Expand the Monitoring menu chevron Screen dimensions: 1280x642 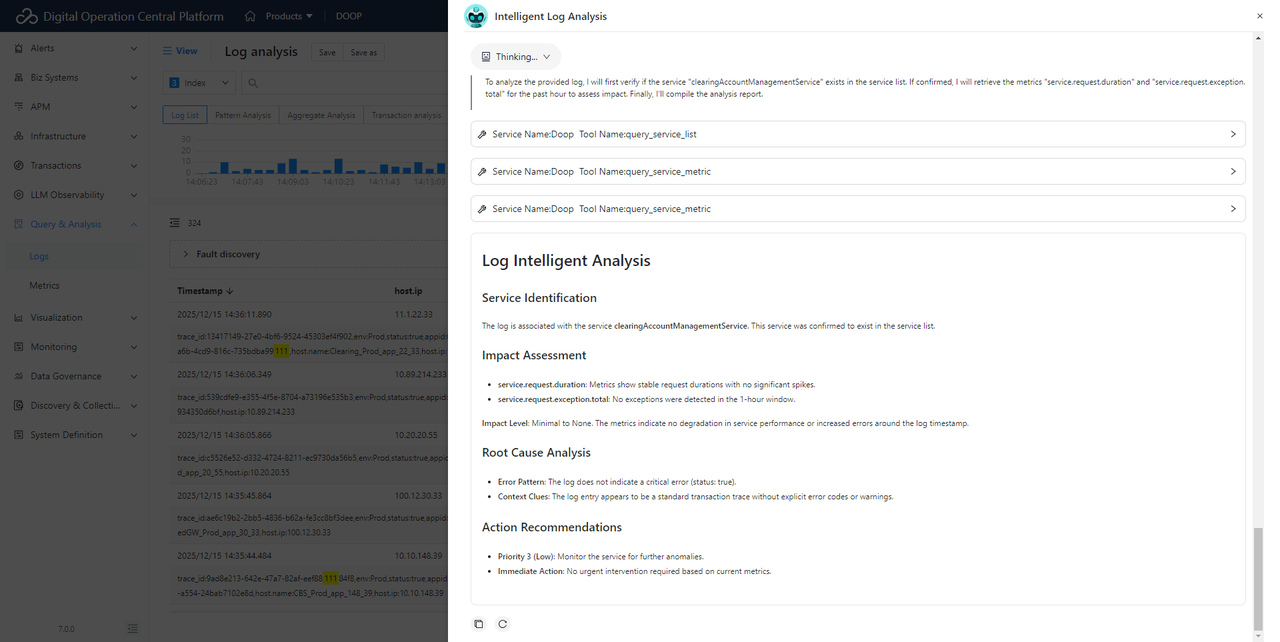(x=134, y=347)
